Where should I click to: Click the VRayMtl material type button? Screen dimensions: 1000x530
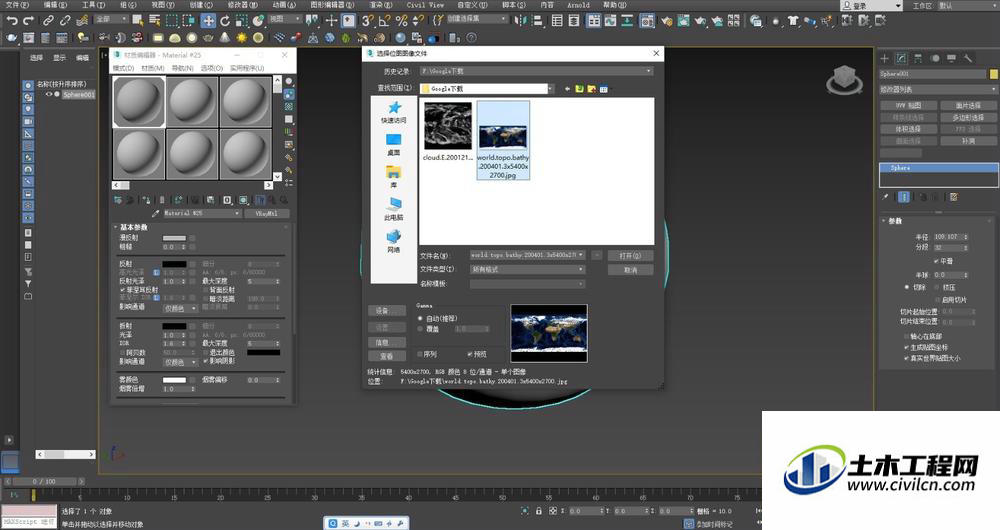click(266, 214)
